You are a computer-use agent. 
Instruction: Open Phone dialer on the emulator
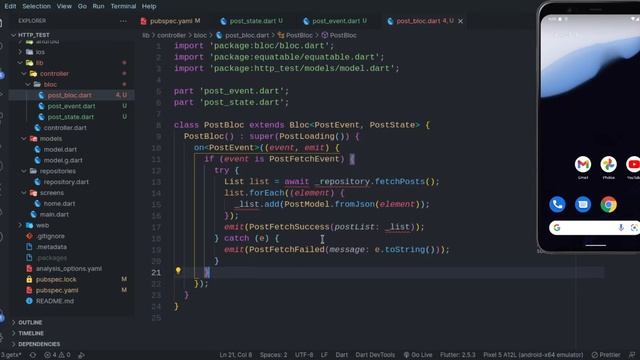point(557,204)
